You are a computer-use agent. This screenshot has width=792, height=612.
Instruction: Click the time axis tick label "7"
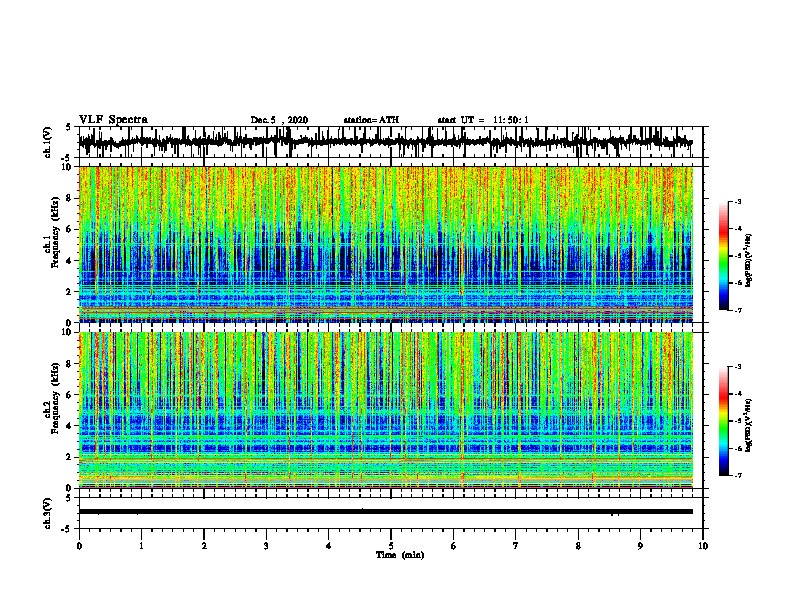point(516,546)
